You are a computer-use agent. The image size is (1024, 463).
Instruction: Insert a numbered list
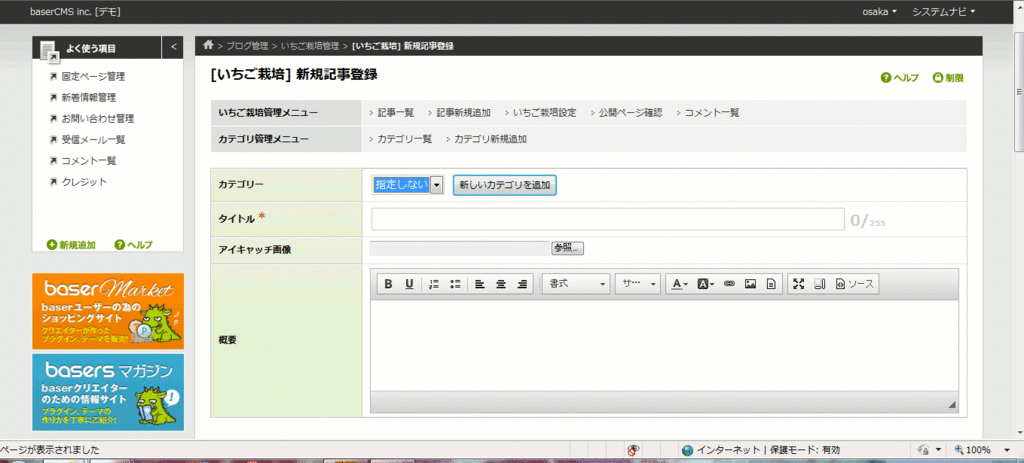point(434,284)
